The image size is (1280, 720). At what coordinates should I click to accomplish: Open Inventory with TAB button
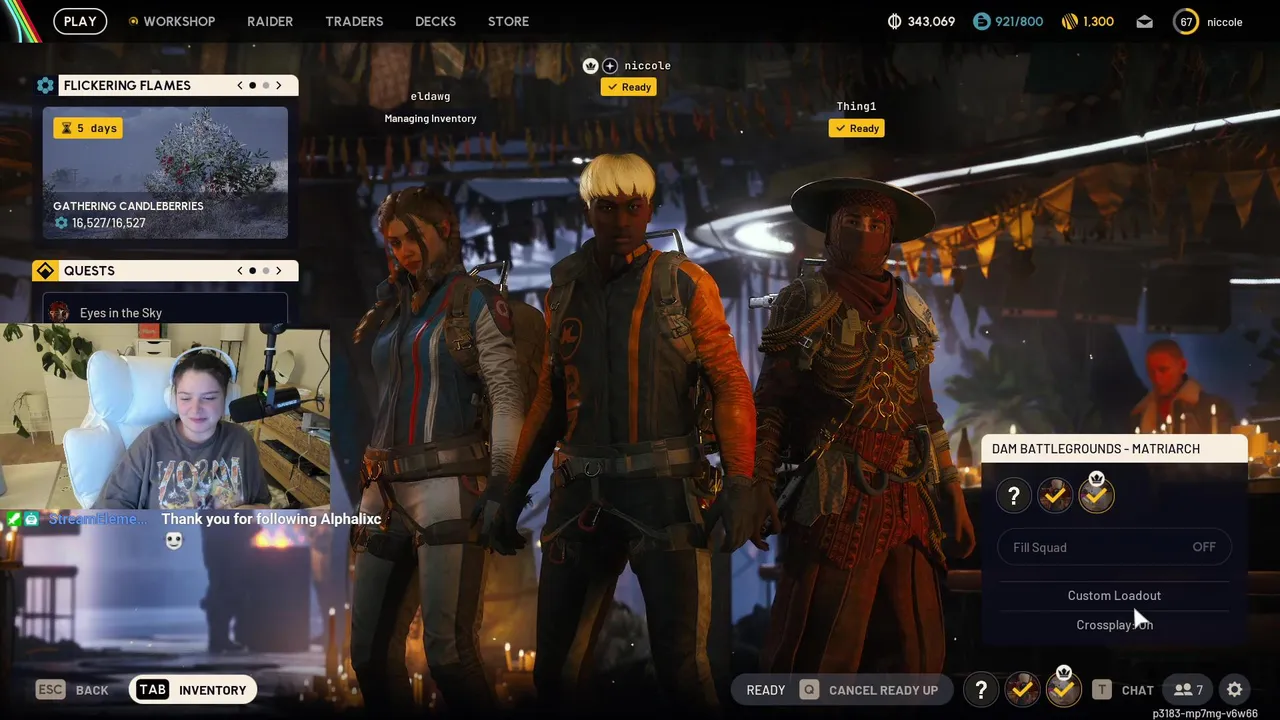[193, 690]
